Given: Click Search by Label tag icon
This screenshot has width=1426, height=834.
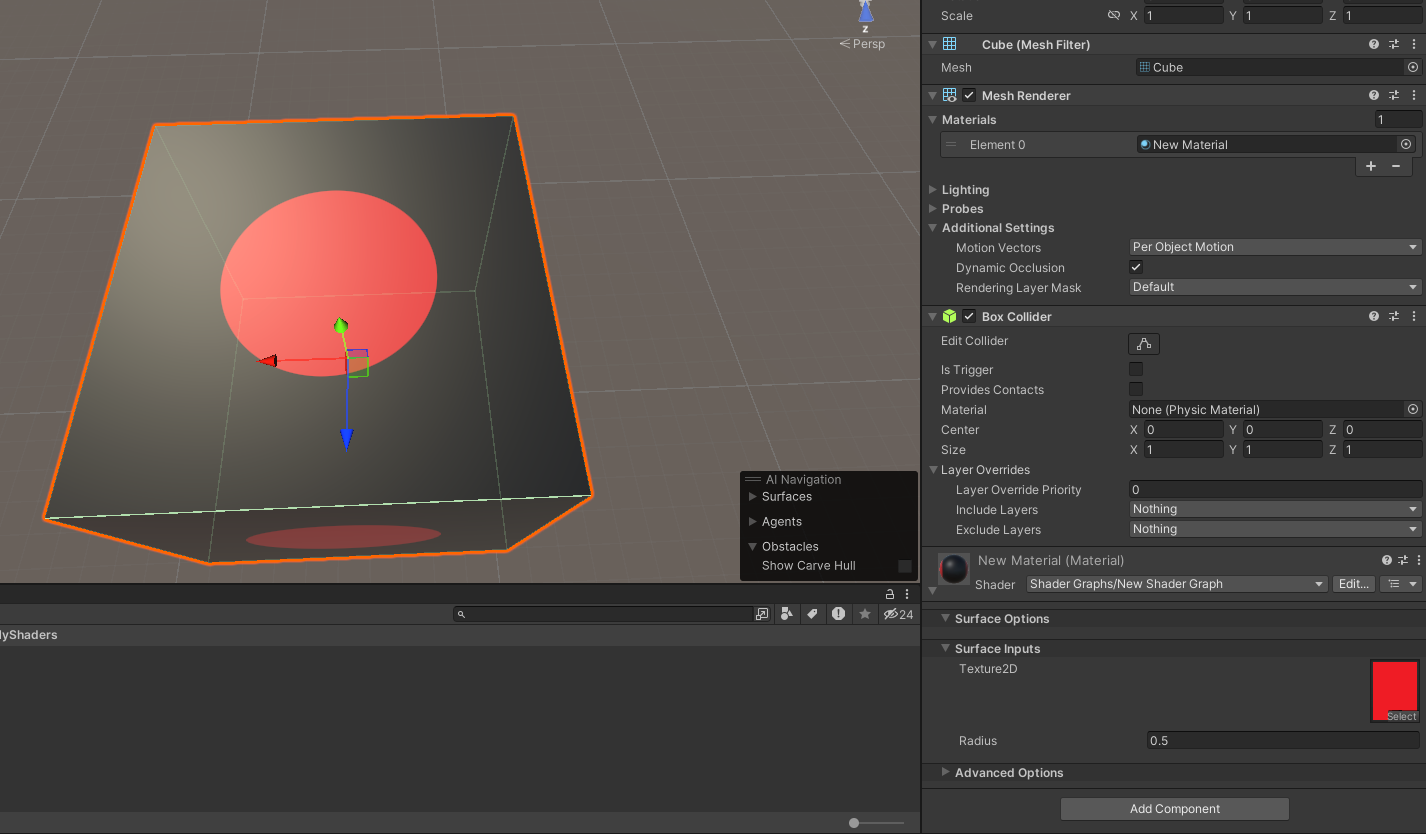Looking at the screenshot, I should (813, 614).
